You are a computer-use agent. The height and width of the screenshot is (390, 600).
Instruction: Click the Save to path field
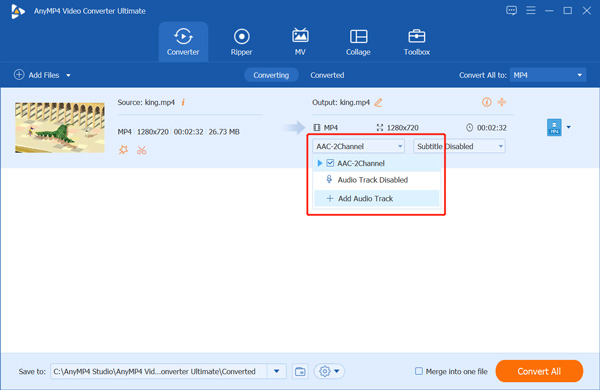pos(159,371)
